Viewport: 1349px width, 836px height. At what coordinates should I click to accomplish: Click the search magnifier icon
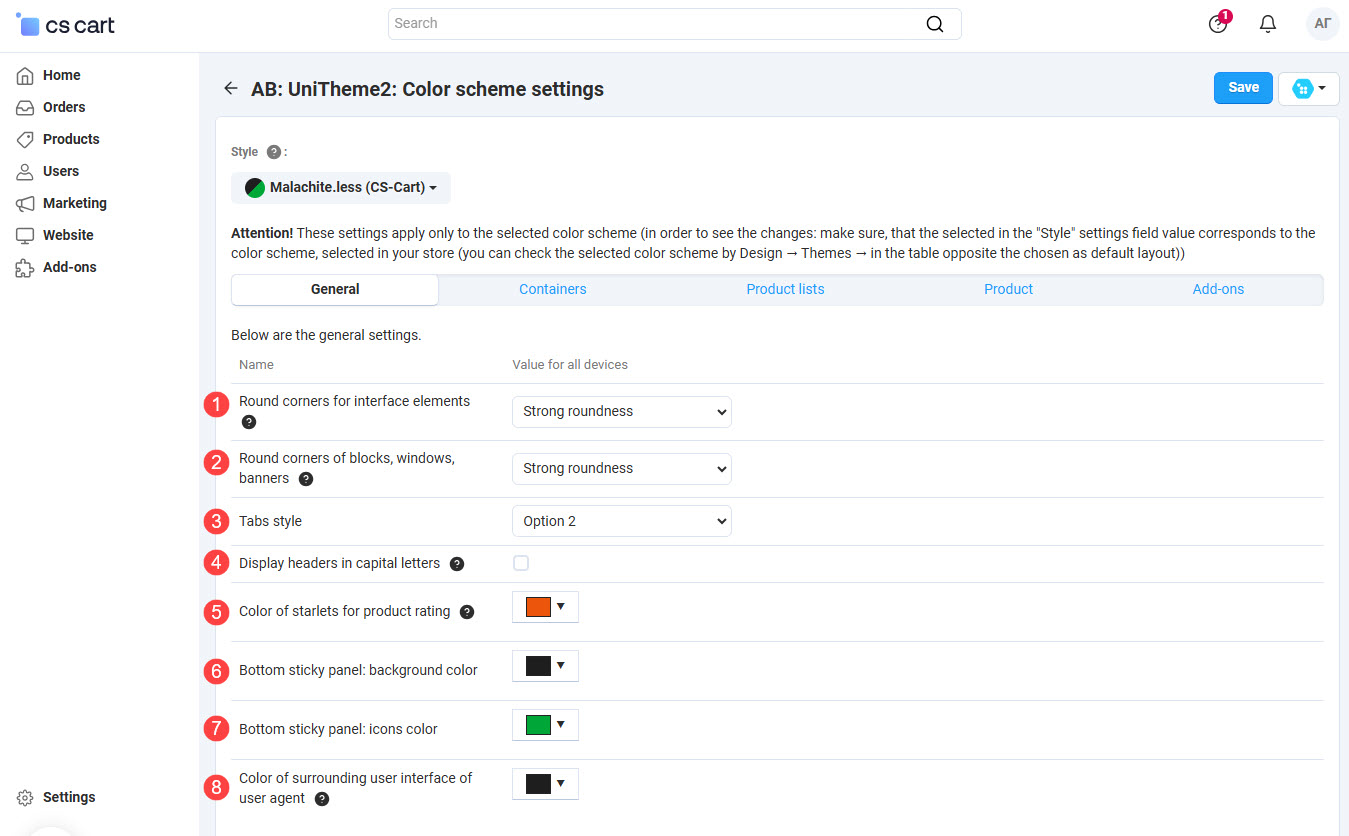935,24
